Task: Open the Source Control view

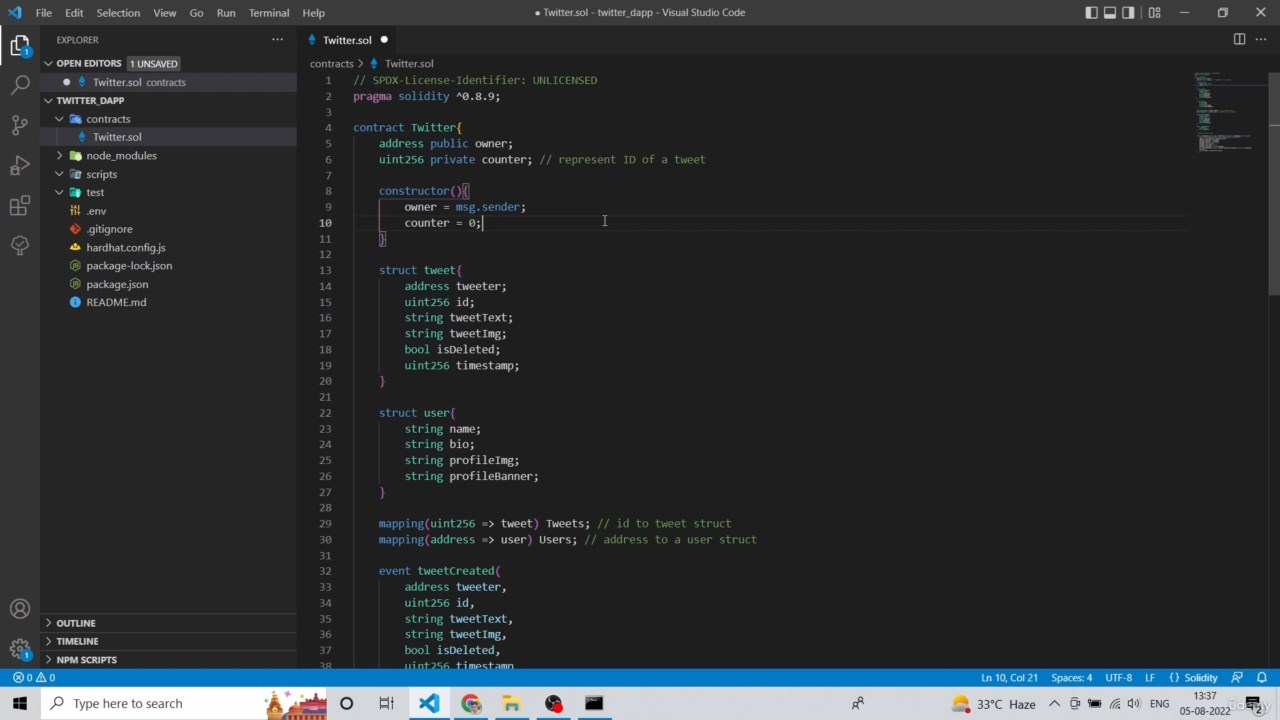Action: tap(20, 125)
